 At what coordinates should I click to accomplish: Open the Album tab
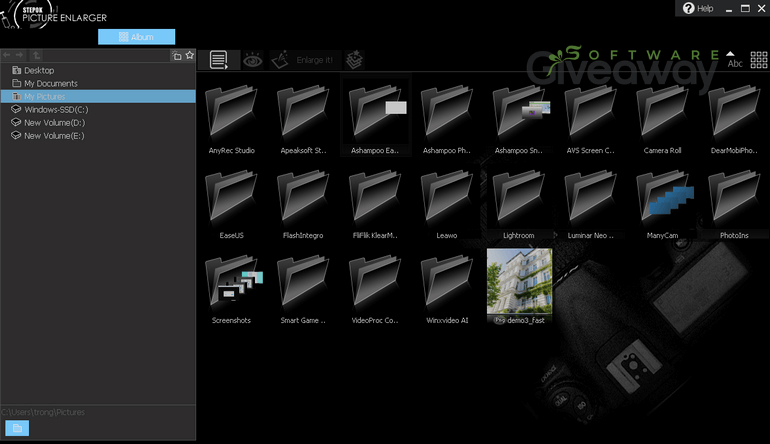pos(137,37)
